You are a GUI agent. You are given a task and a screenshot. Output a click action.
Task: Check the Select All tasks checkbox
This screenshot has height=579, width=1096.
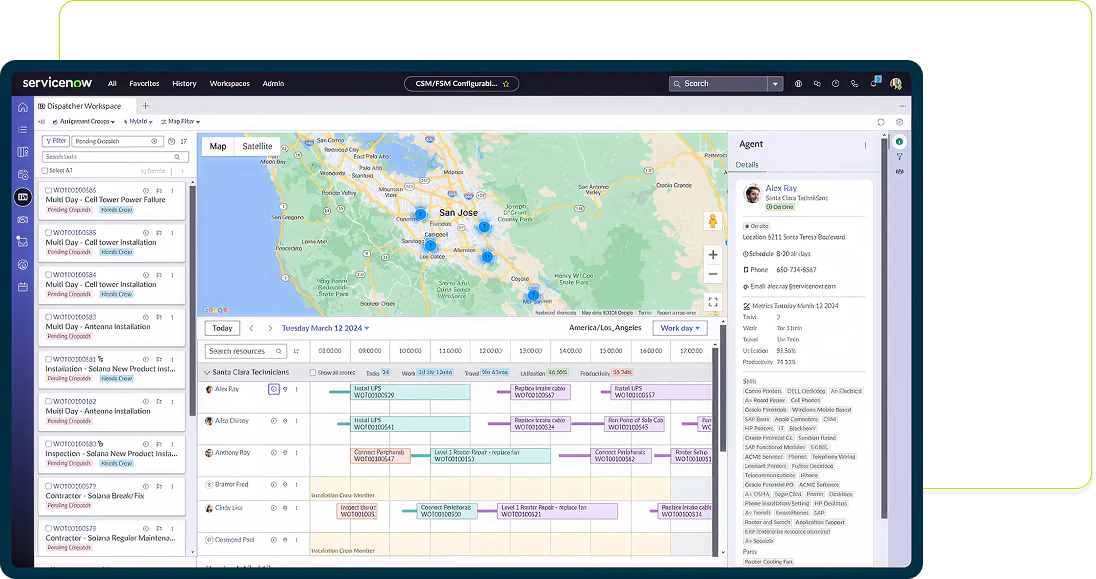tap(45, 171)
